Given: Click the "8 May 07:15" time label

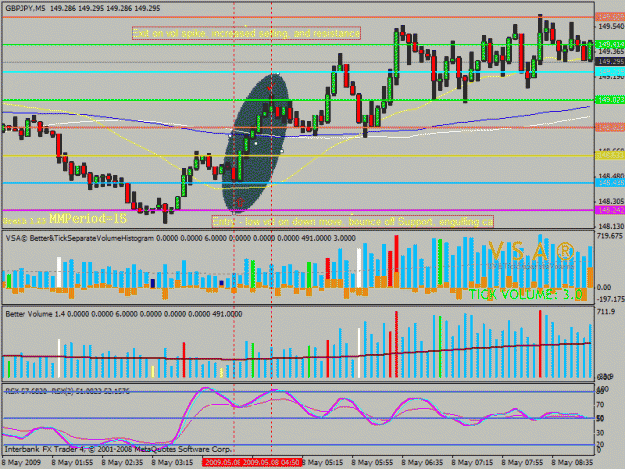Looking at the screenshot, I should pyautogui.click(x=472, y=463).
